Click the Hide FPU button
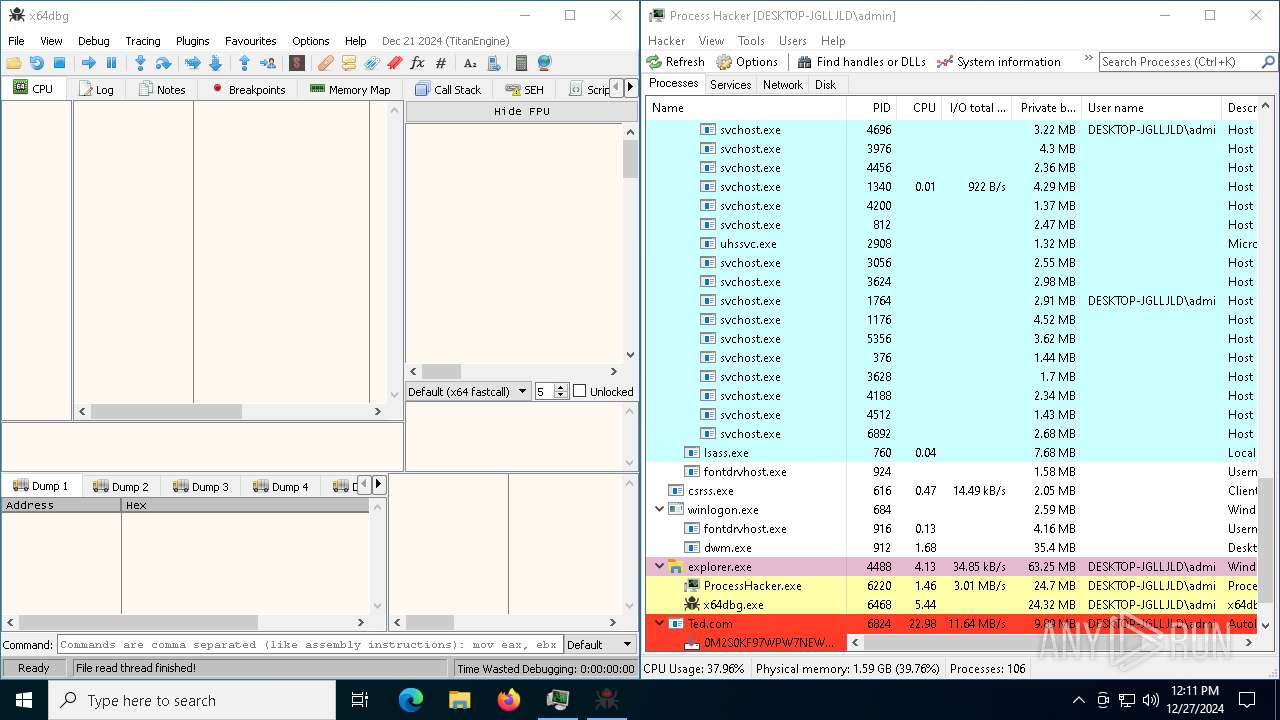 click(522, 112)
